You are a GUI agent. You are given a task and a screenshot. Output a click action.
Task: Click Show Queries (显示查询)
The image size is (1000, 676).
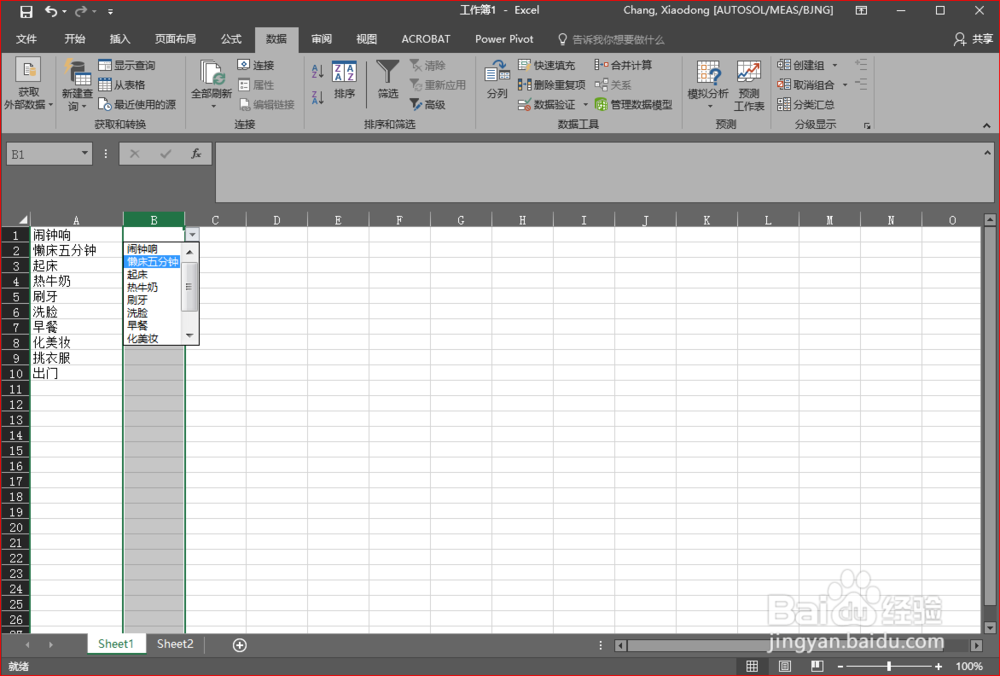[x=127, y=65]
